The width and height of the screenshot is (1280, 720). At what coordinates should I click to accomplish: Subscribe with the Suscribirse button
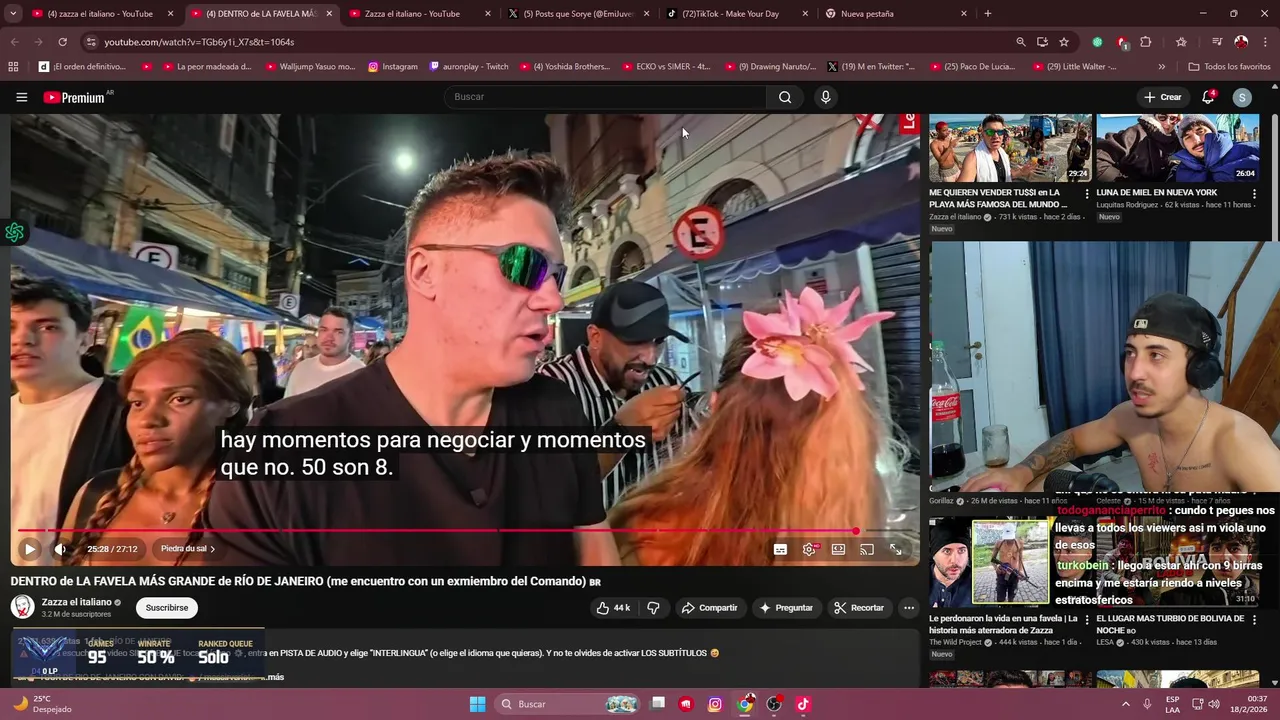coord(167,608)
